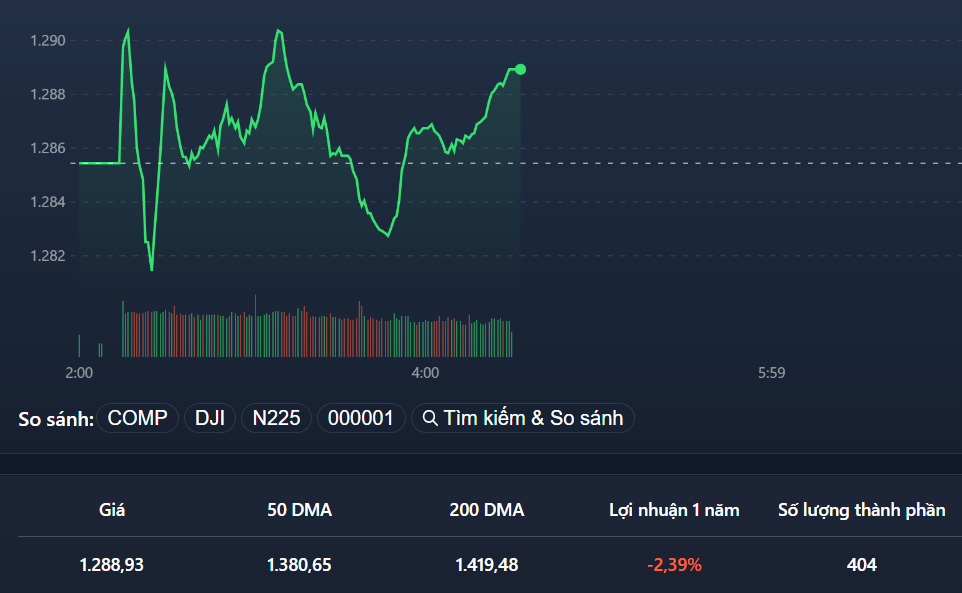Click the 'Số lượng thành phần' column header
Image resolution: width=962 pixels, height=593 pixels.
click(x=861, y=509)
